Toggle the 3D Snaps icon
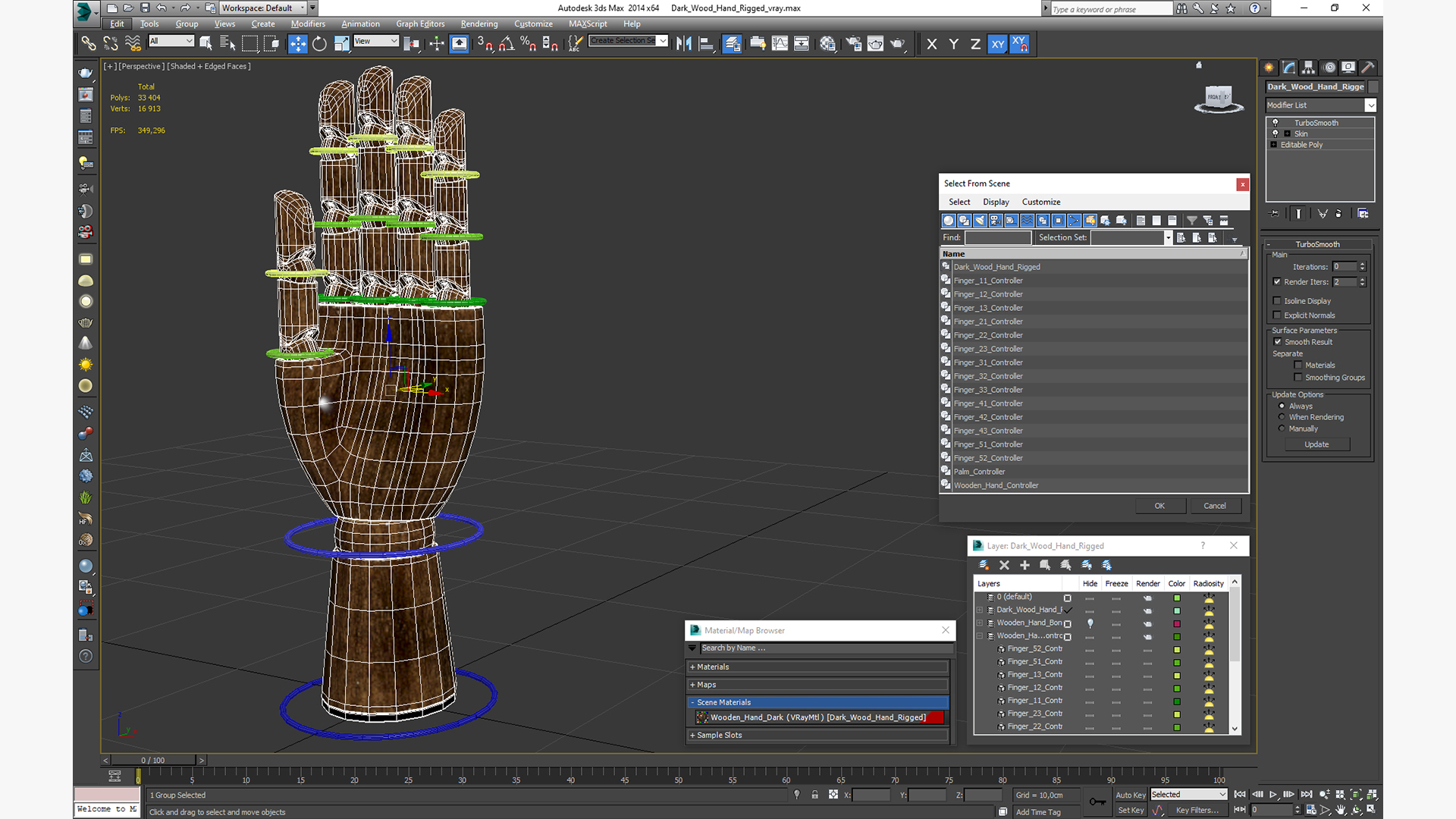The width and height of the screenshot is (1456, 819). [484, 43]
